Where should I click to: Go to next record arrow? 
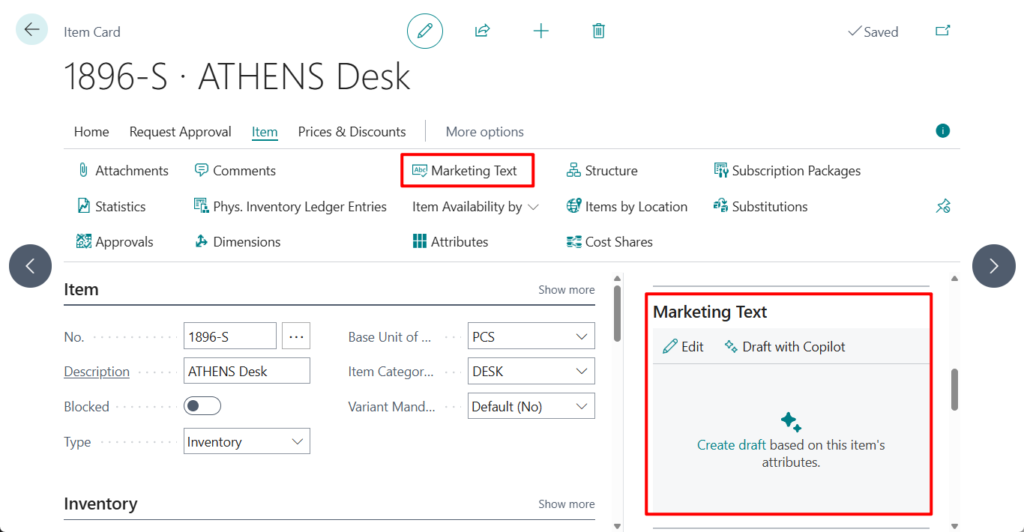(x=993, y=266)
